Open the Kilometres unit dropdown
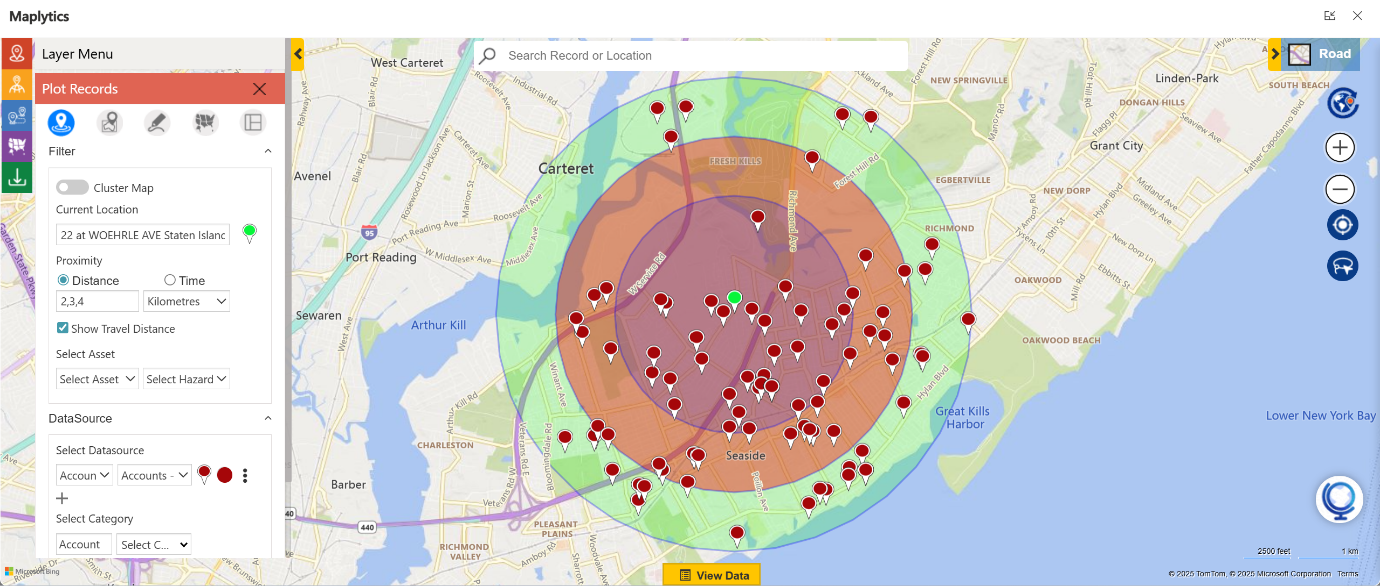Viewport: 1380px width, 586px height. pyautogui.click(x=186, y=301)
